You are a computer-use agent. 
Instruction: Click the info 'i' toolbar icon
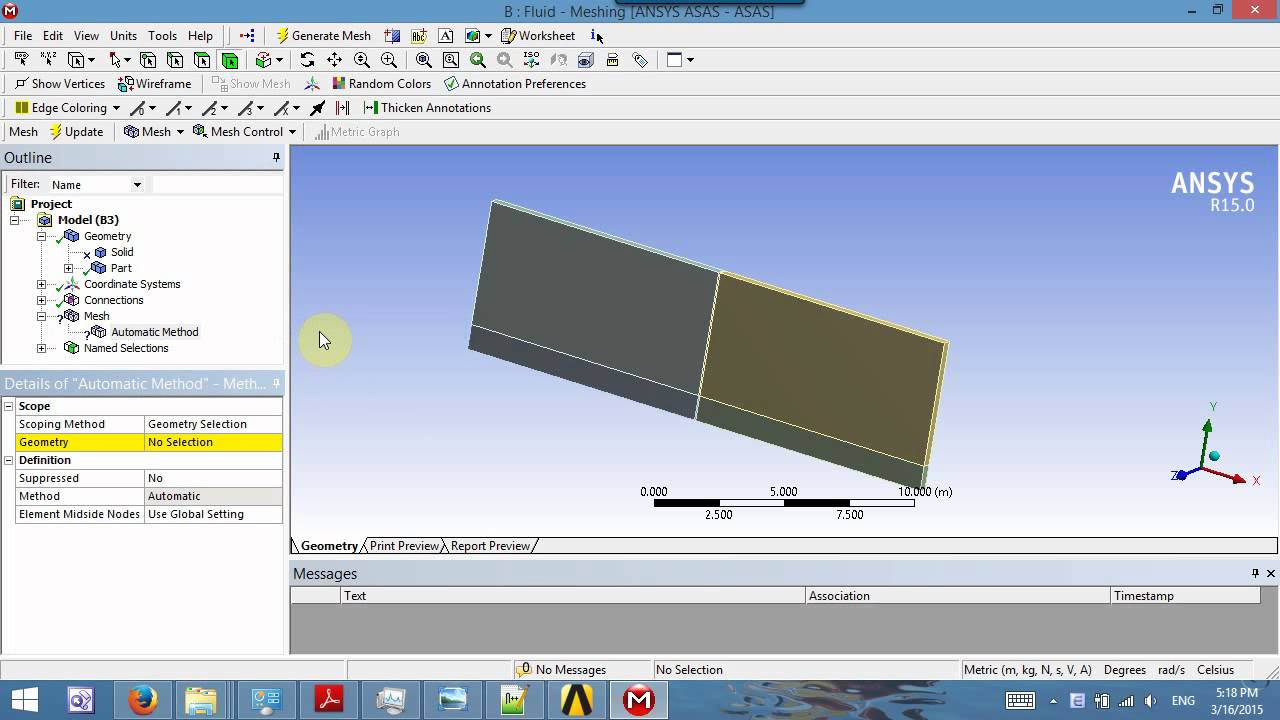596,35
